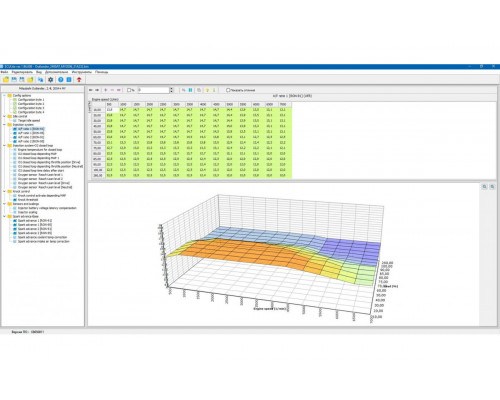500x400 pixels.
Task: Click the blue question-mark help icon
Action: pos(61,80)
